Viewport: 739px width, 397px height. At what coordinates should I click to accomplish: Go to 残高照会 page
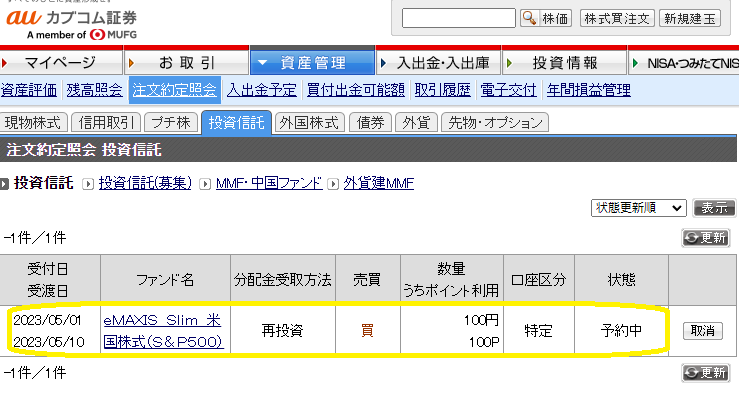click(x=94, y=90)
